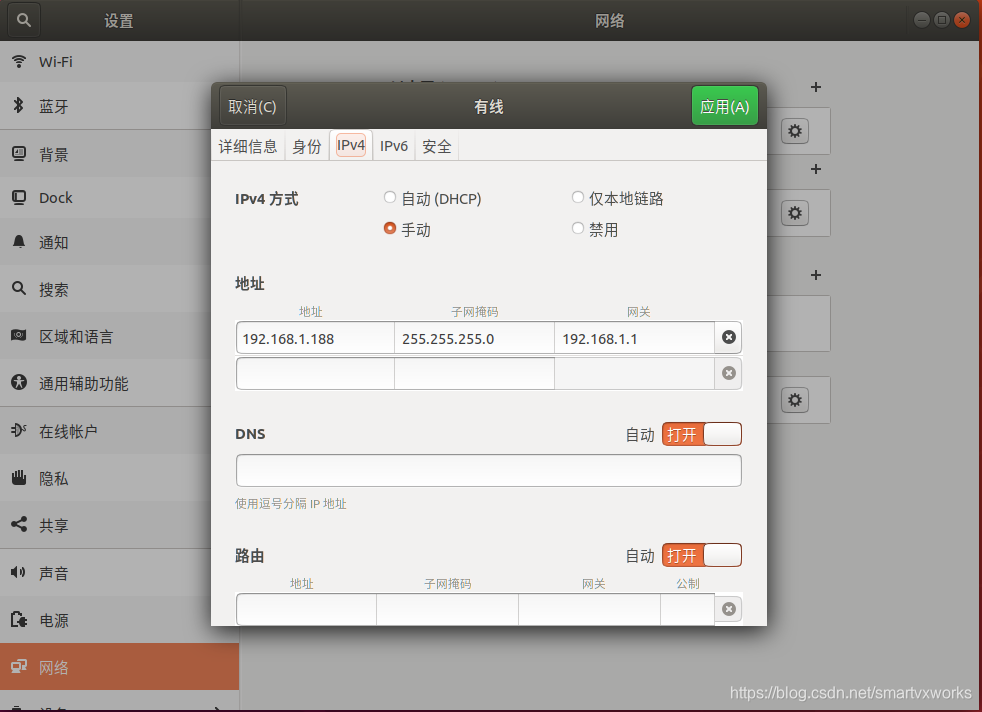Open the 电源 power settings
982x712 pixels.
(x=54, y=620)
